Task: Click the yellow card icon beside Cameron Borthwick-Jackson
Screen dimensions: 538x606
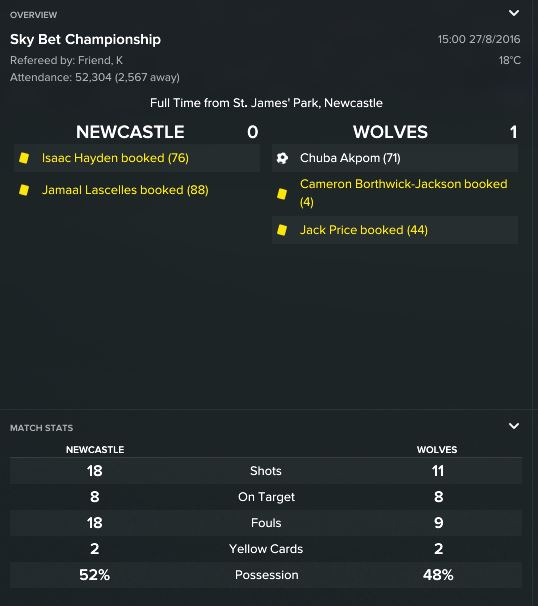Action: pyautogui.click(x=282, y=193)
